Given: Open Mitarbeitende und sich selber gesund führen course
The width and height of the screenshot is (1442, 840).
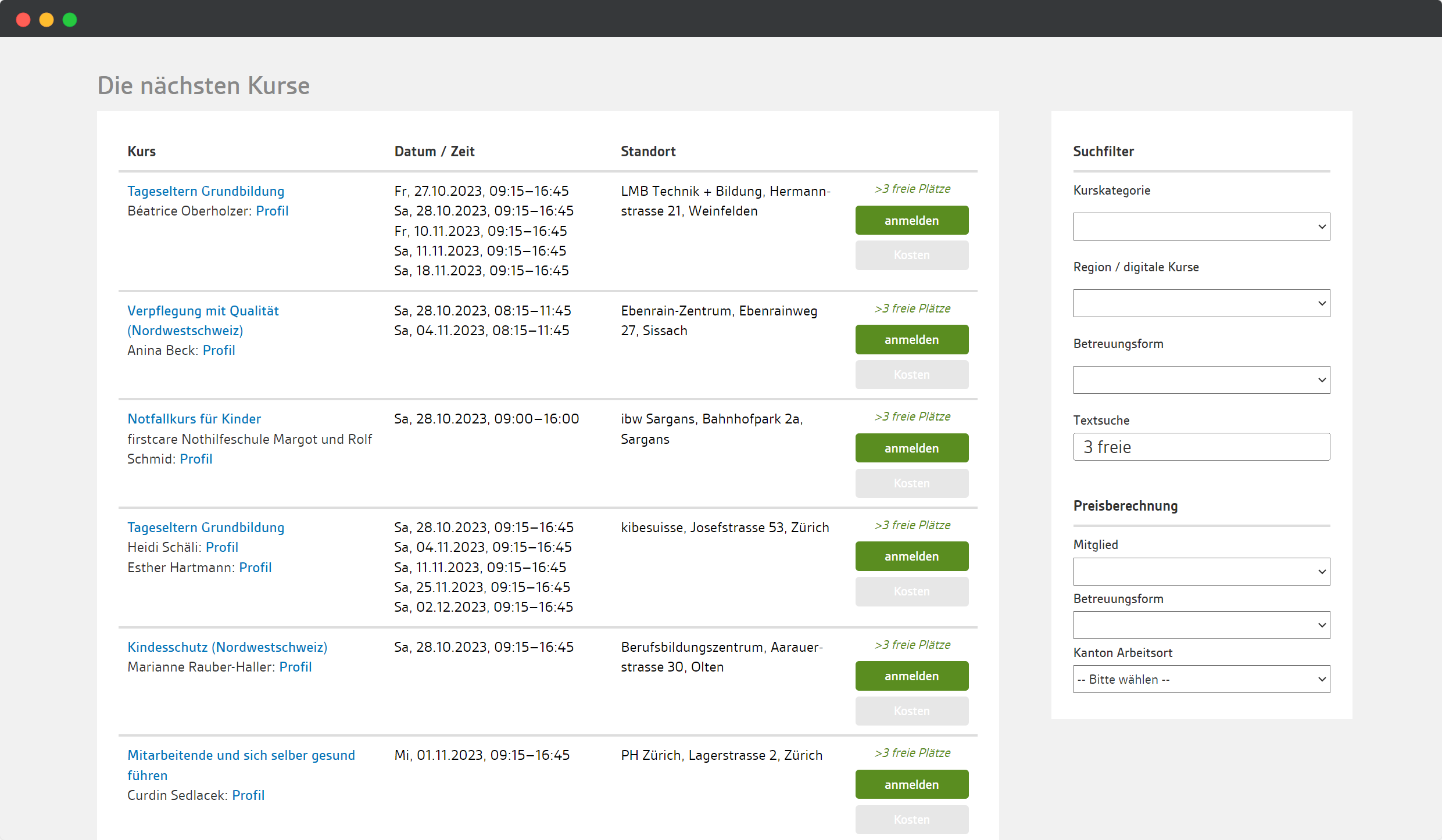Looking at the screenshot, I should click(x=241, y=765).
